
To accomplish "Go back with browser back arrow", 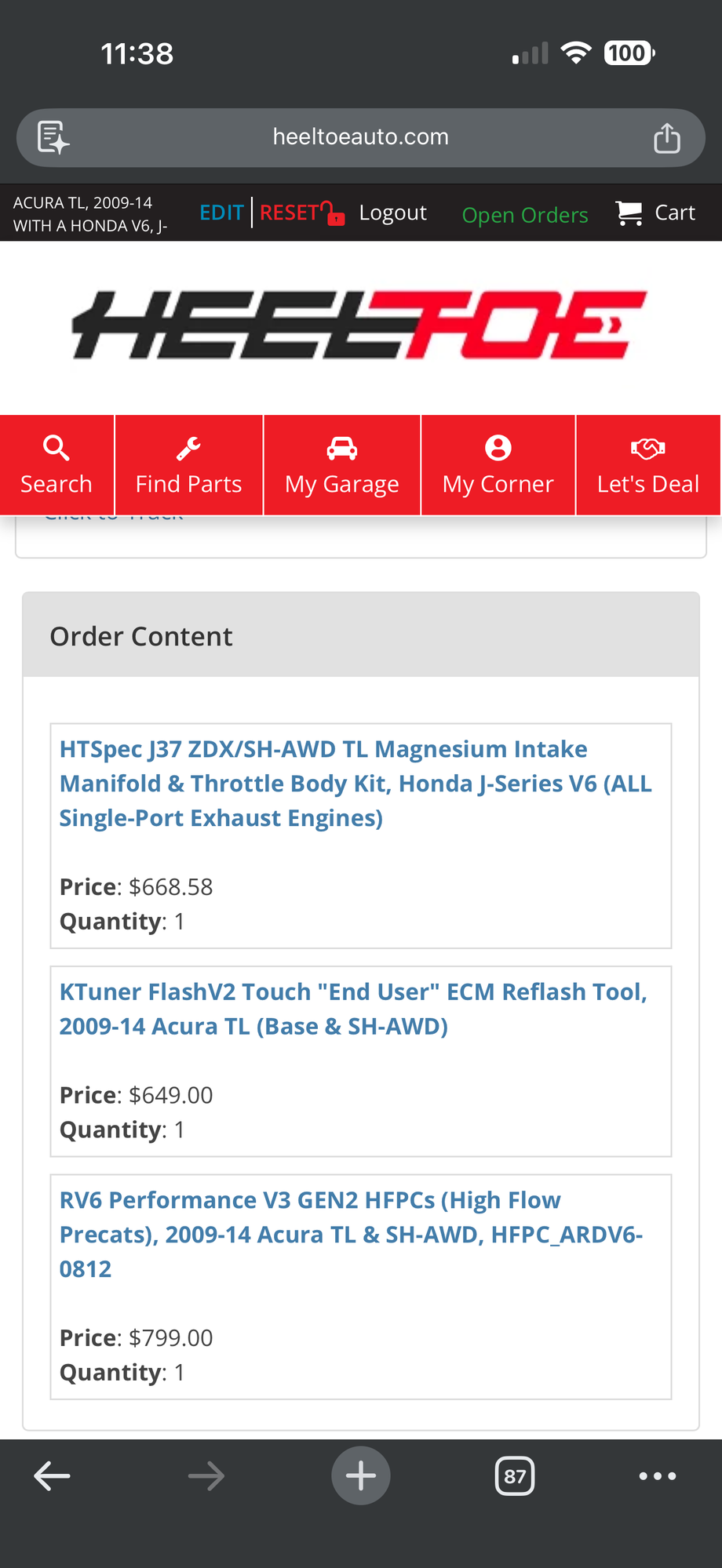I will 53,1476.
